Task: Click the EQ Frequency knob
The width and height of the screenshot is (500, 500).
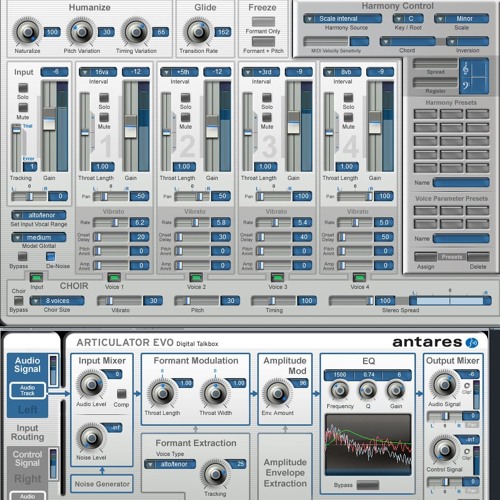Action: point(340,390)
